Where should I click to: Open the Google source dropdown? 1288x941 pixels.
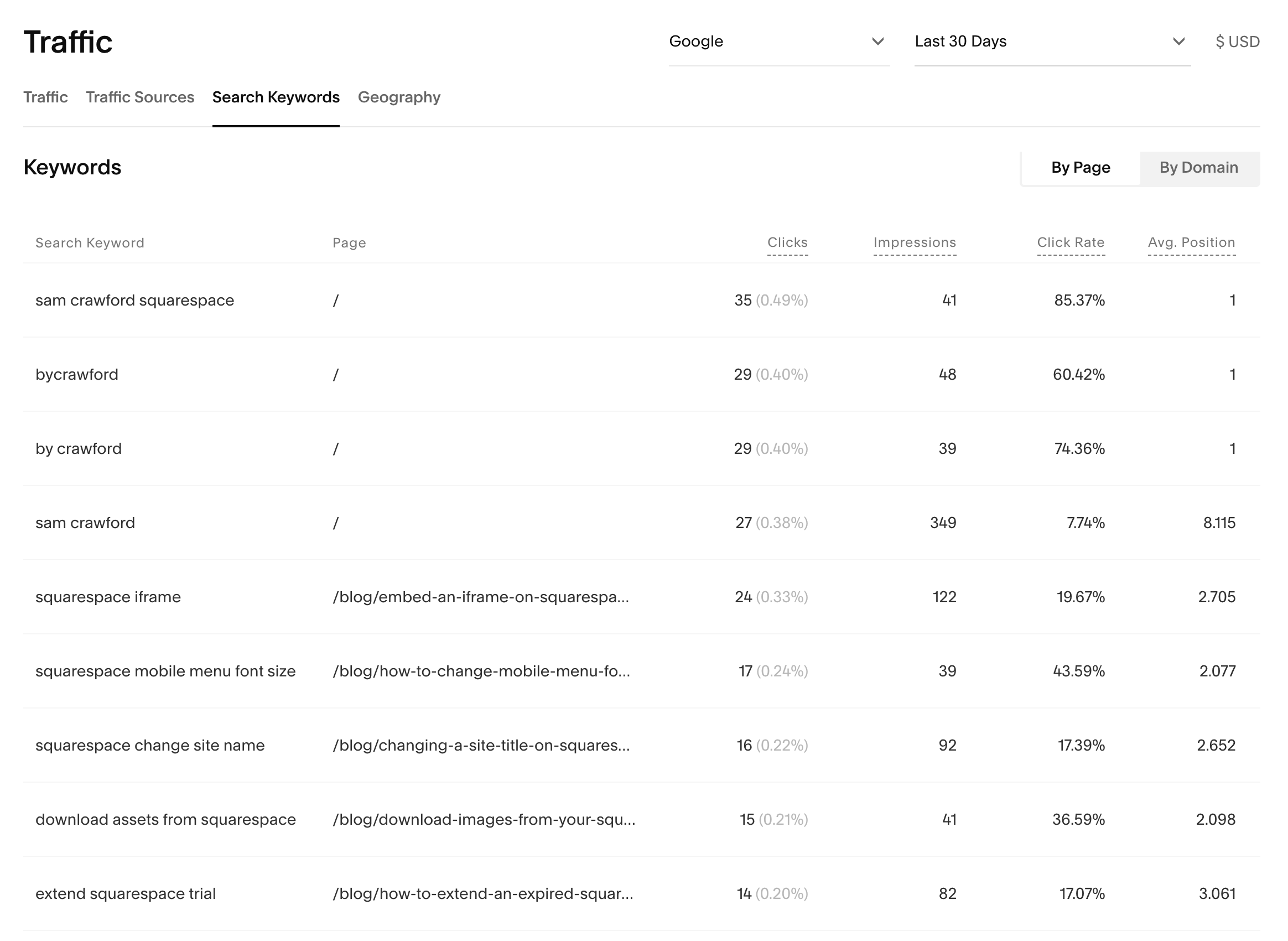(779, 42)
